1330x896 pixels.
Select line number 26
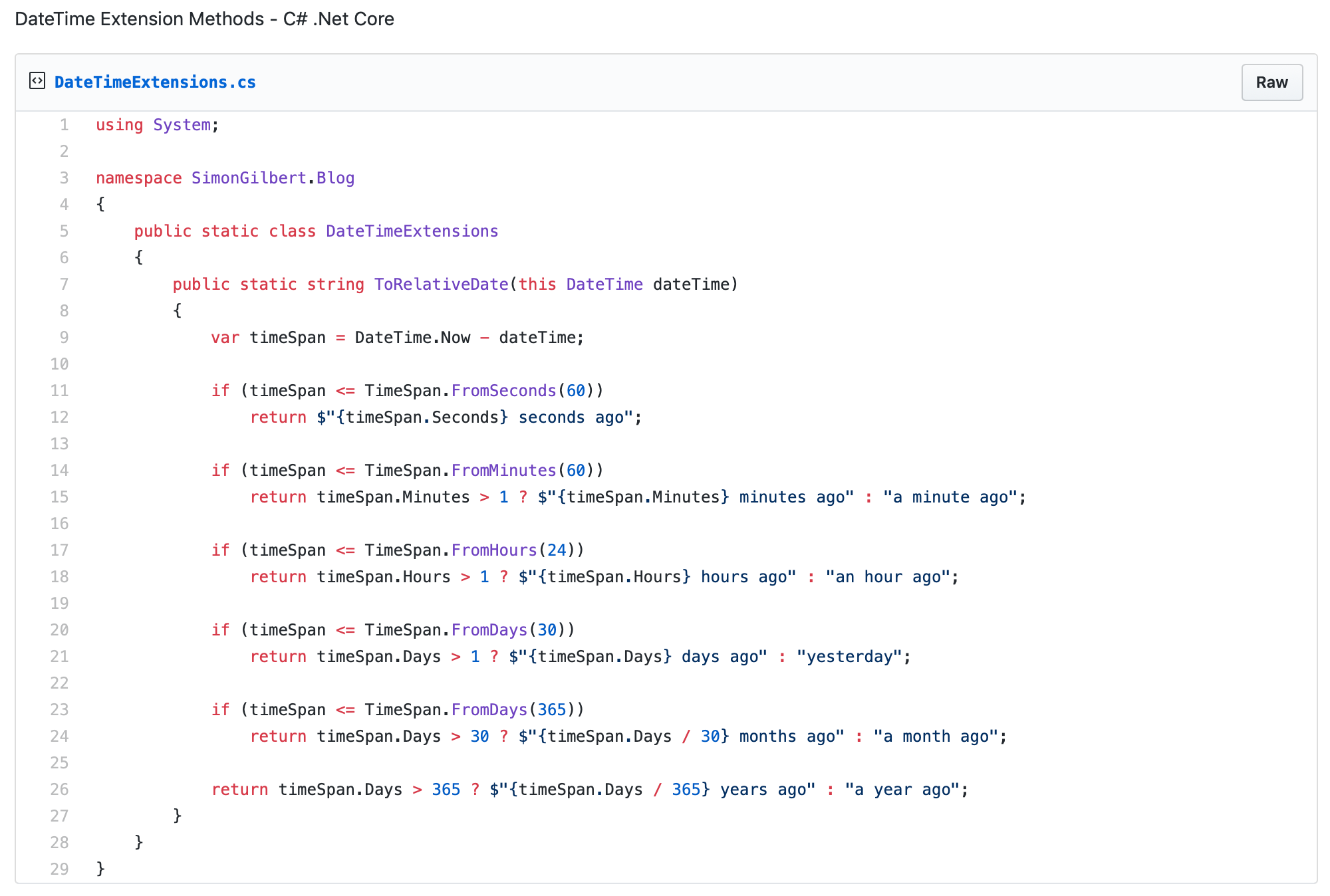pyautogui.click(x=60, y=790)
